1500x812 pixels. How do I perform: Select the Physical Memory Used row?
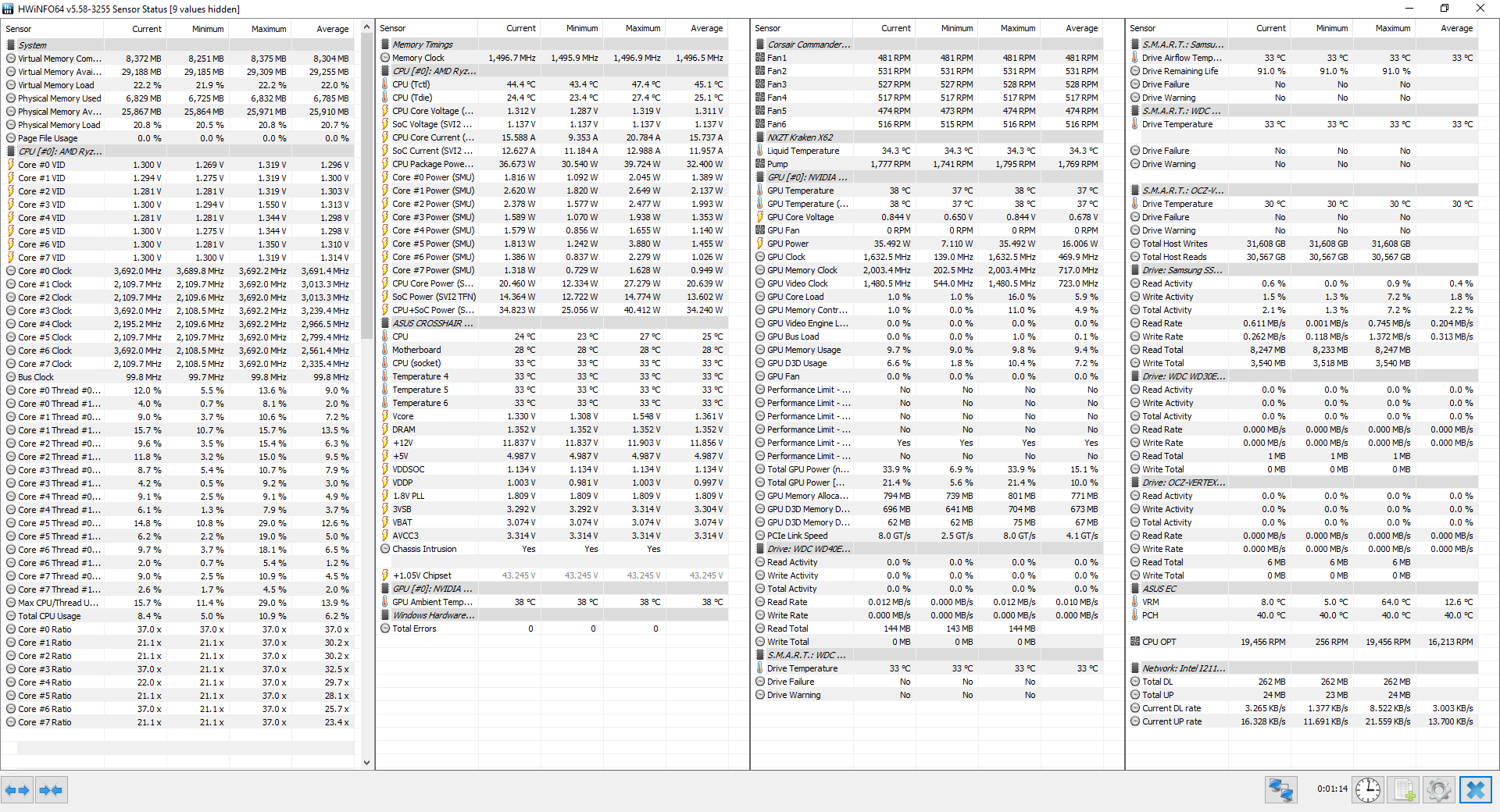(x=179, y=98)
